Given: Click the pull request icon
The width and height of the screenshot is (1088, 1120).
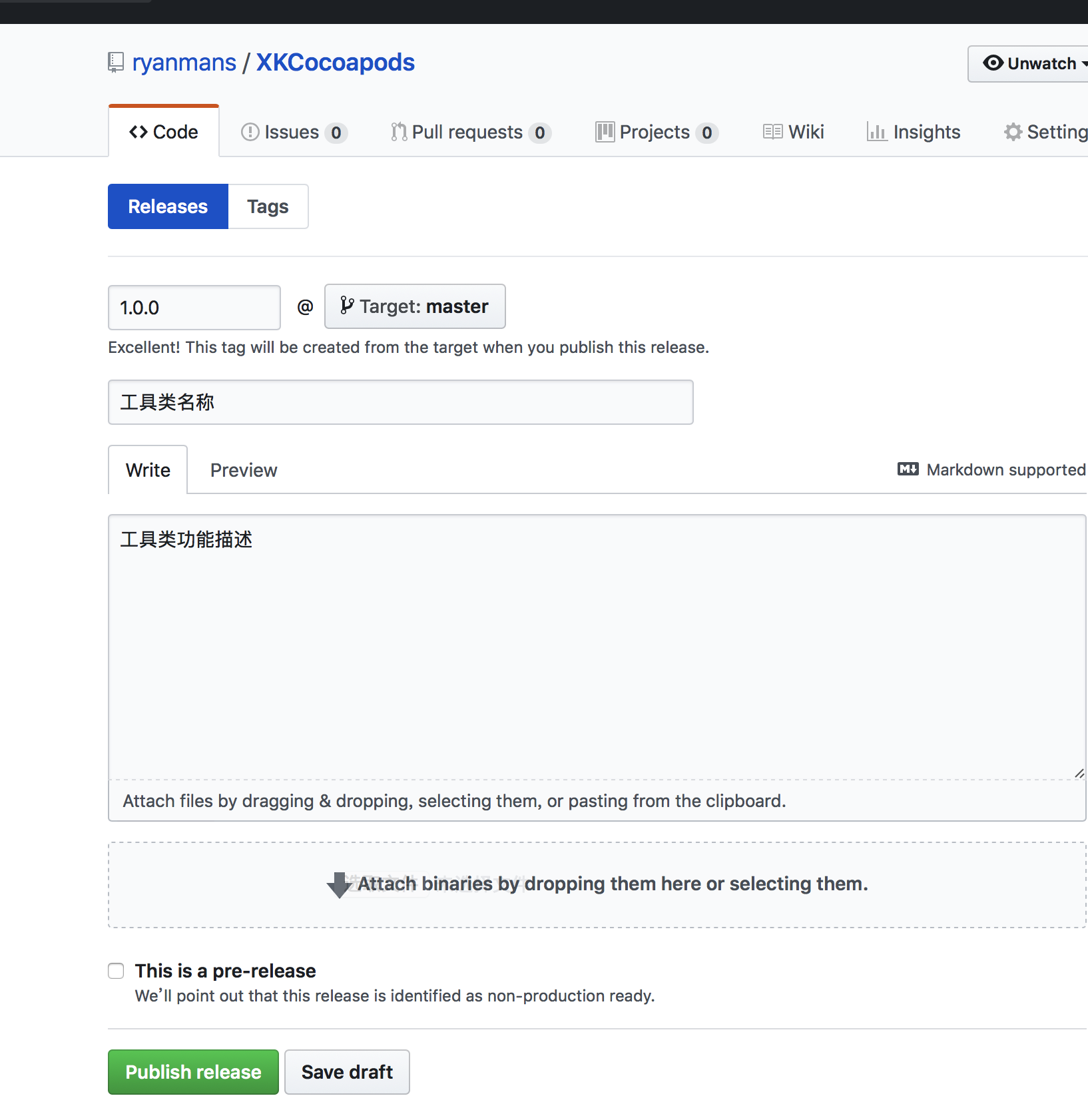Looking at the screenshot, I should (x=399, y=132).
